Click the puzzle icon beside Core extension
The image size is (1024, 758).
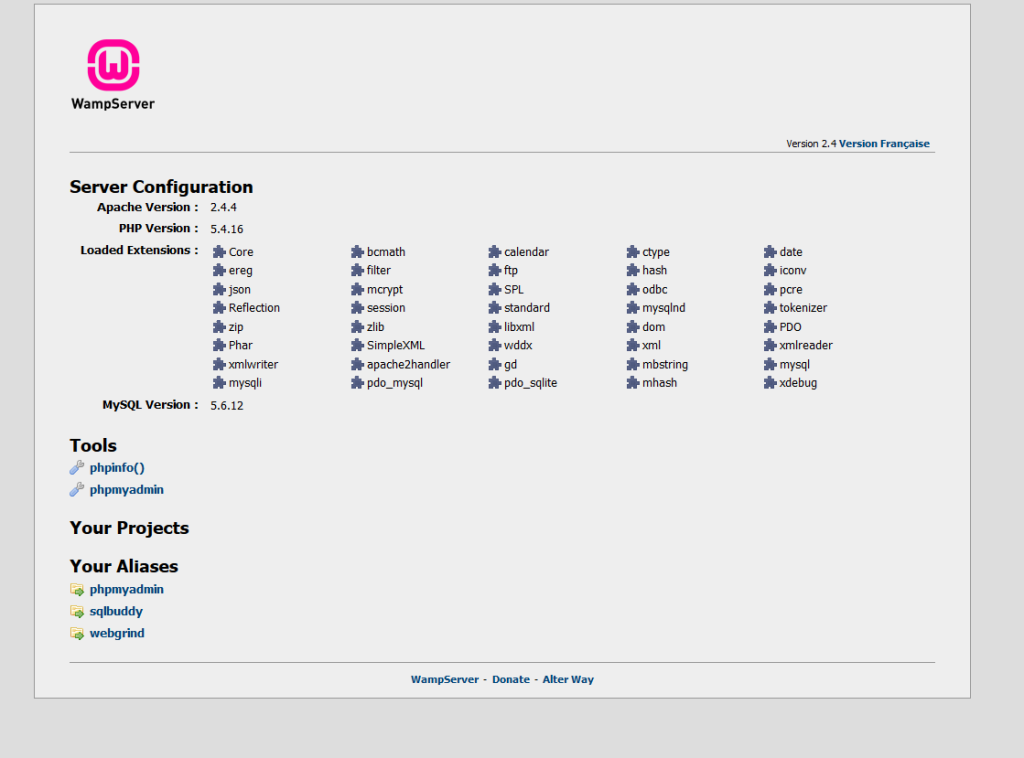coord(219,252)
